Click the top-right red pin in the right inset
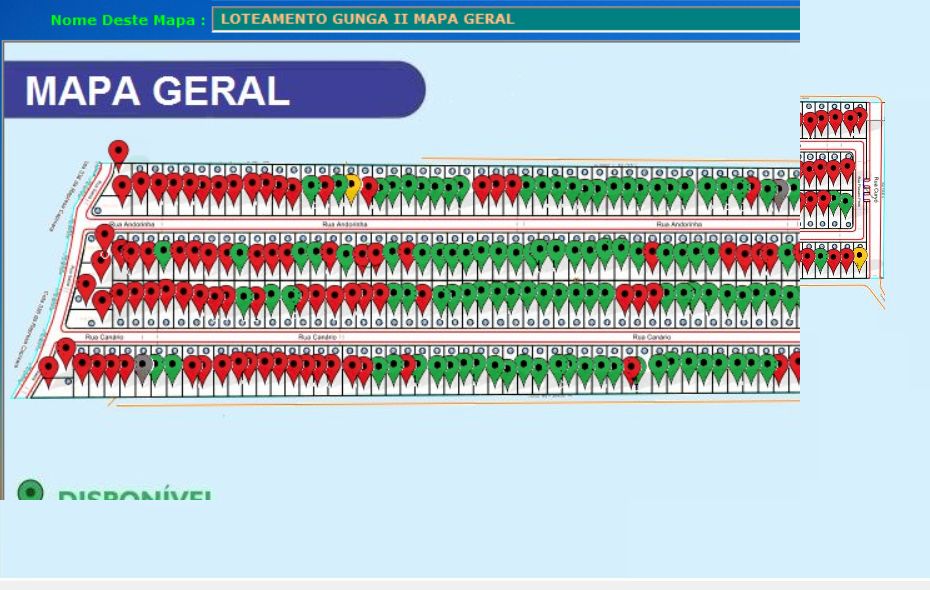The width and height of the screenshot is (930, 590). pos(859,116)
